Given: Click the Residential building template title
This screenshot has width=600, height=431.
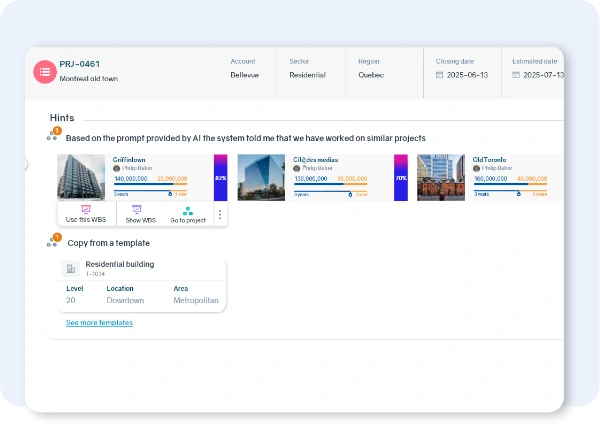Looking at the screenshot, I should point(119,264).
